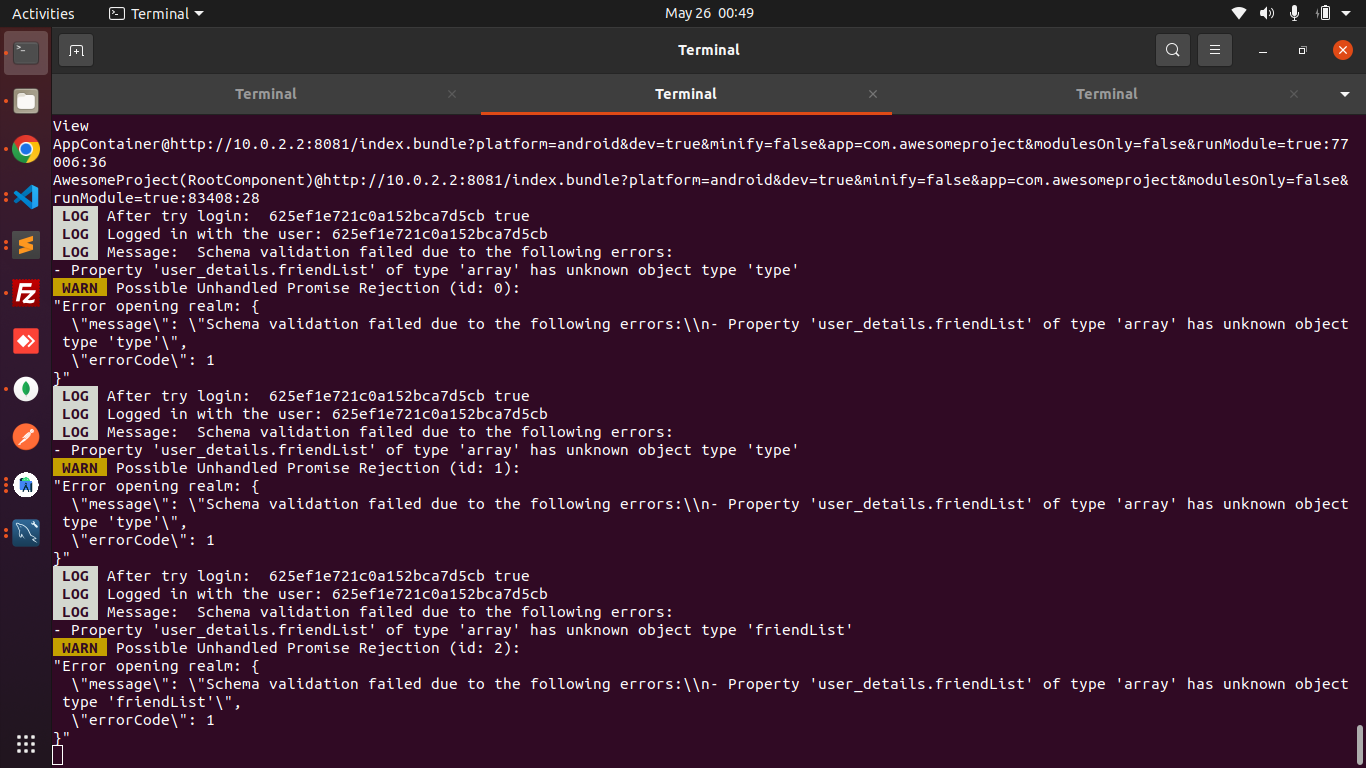Open the terminal hamburger menu

click(1215, 50)
